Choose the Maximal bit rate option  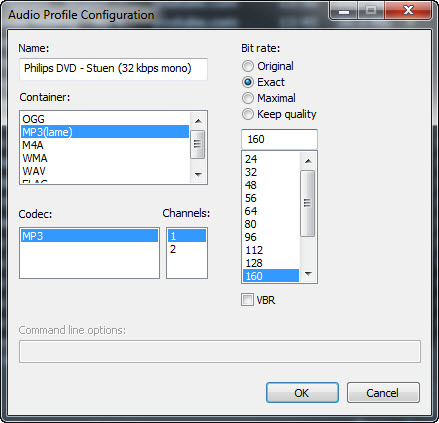[248, 98]
